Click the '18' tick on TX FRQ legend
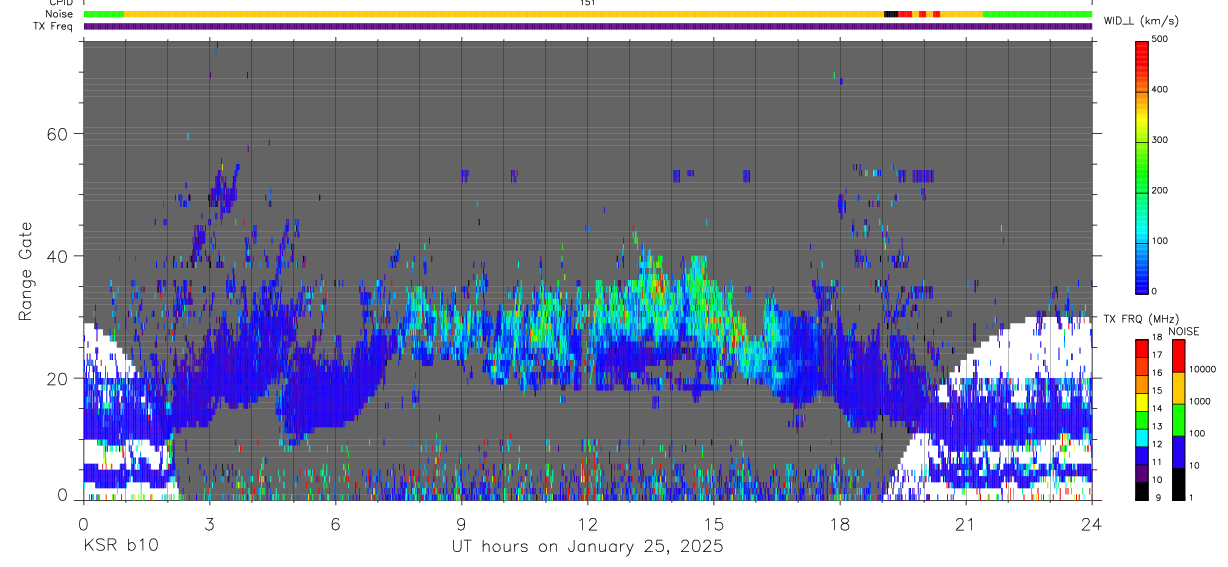 (x=1158, y=339)
